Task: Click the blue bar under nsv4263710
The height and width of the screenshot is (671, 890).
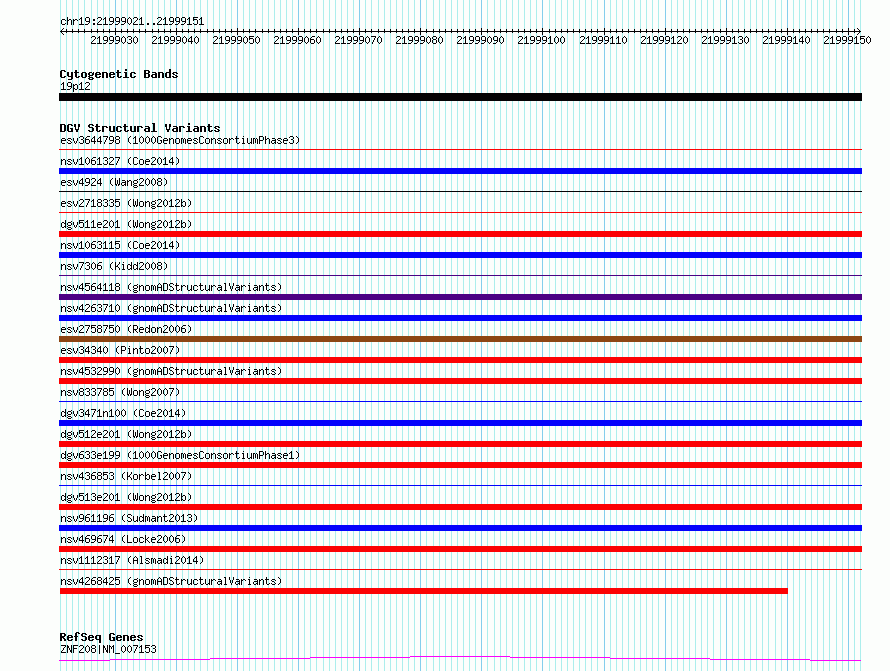Action: [460, 318]
